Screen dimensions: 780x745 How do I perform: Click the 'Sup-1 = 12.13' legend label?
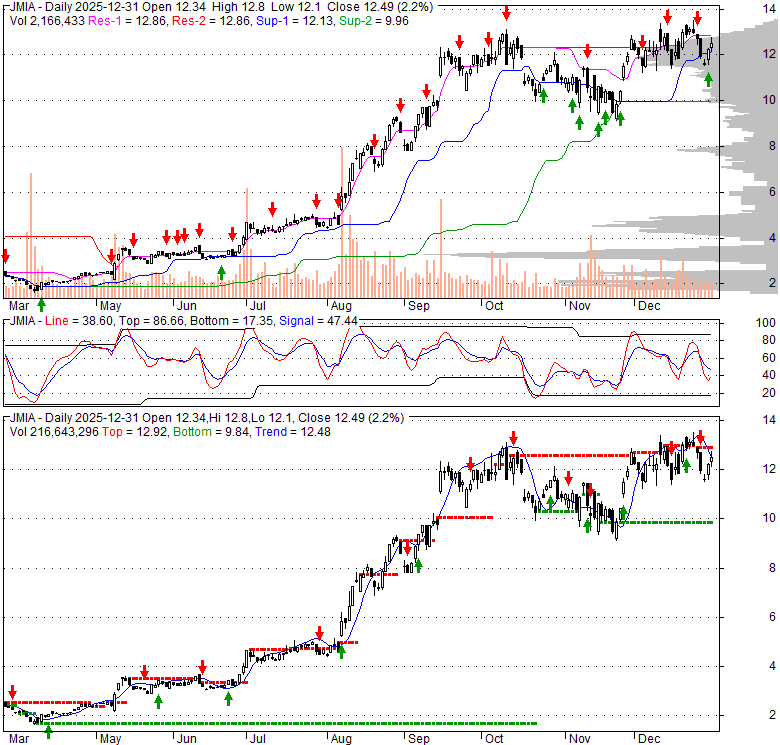[x=295, y=21]
